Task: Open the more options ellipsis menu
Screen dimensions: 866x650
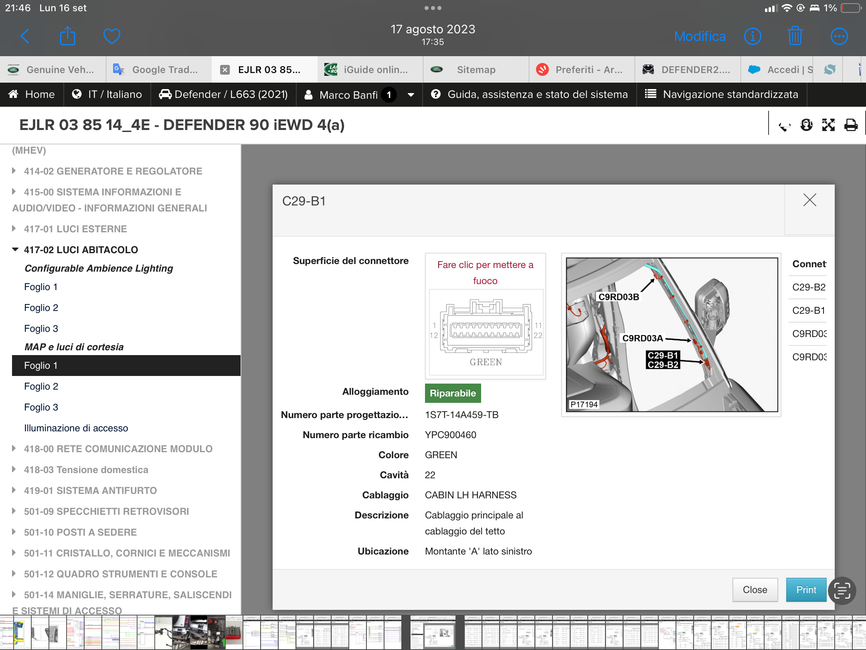Action: coord(839,36)
